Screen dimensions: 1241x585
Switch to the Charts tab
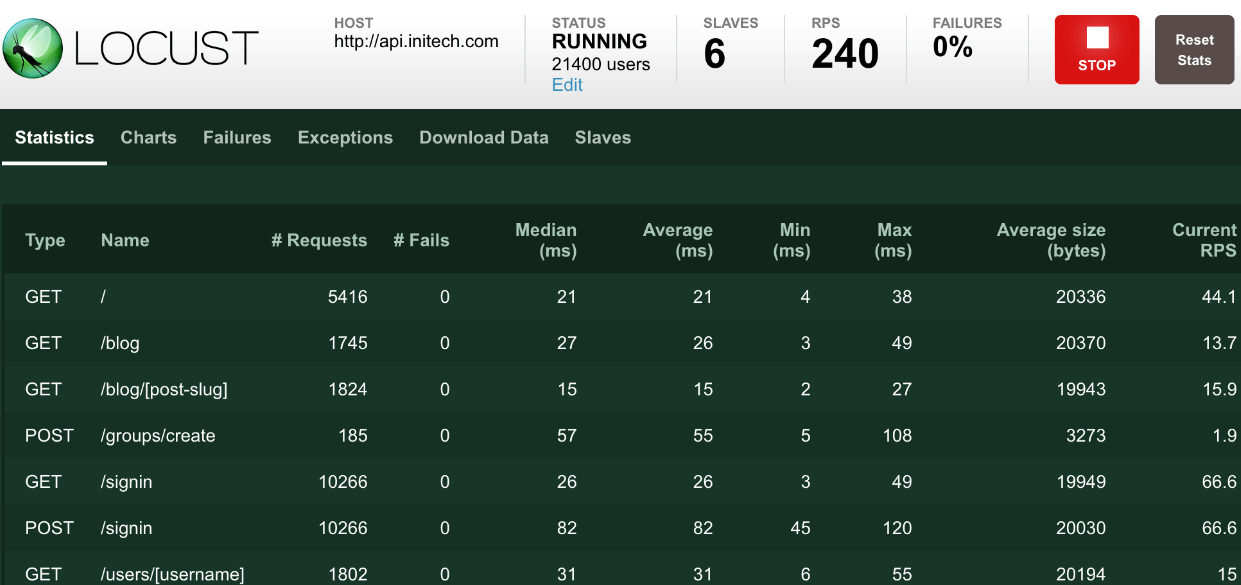point(149,138)
